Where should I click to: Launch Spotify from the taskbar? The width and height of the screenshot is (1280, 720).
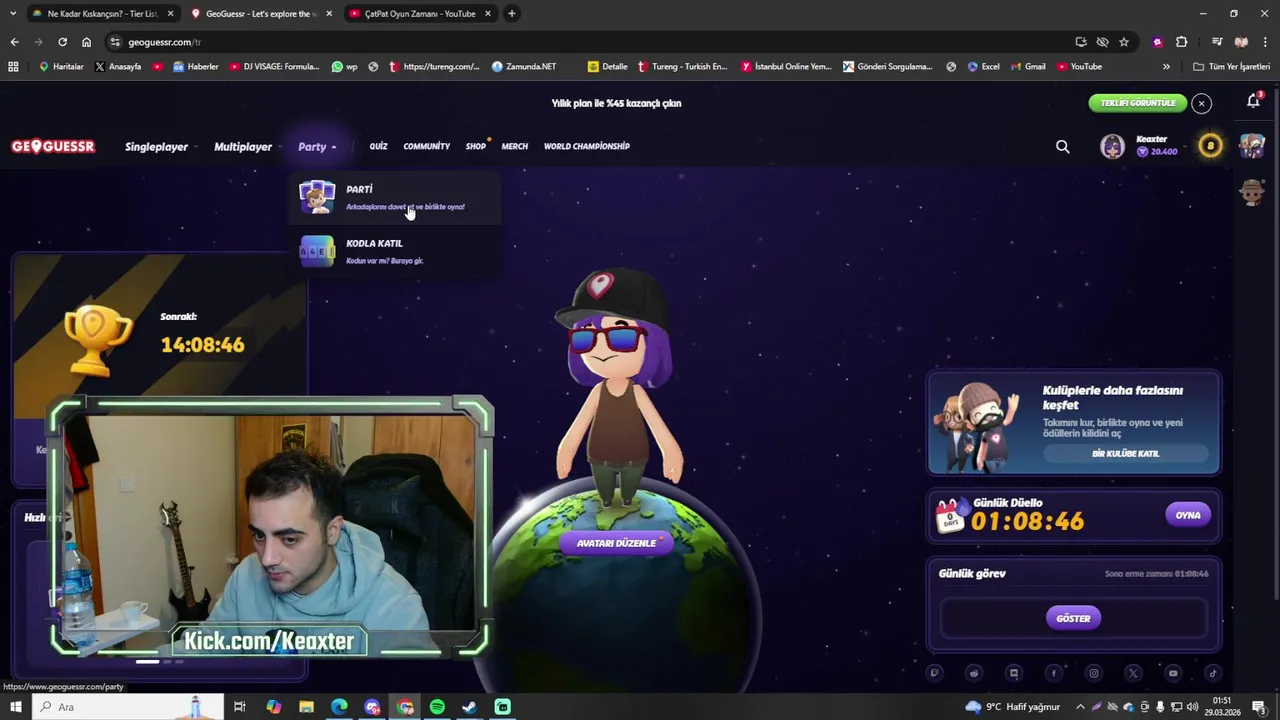coord(437,707)
